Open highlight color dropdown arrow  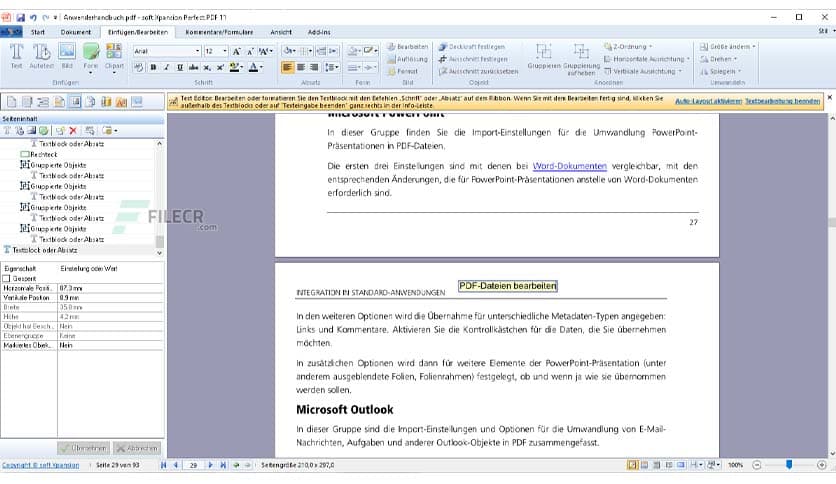(243, 67)
